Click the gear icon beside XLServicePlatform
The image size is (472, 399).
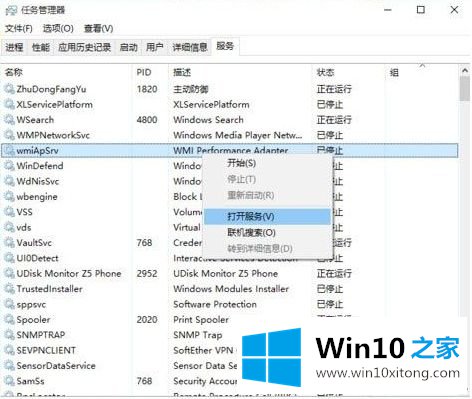pyautogui.click(x=9, y=104)
